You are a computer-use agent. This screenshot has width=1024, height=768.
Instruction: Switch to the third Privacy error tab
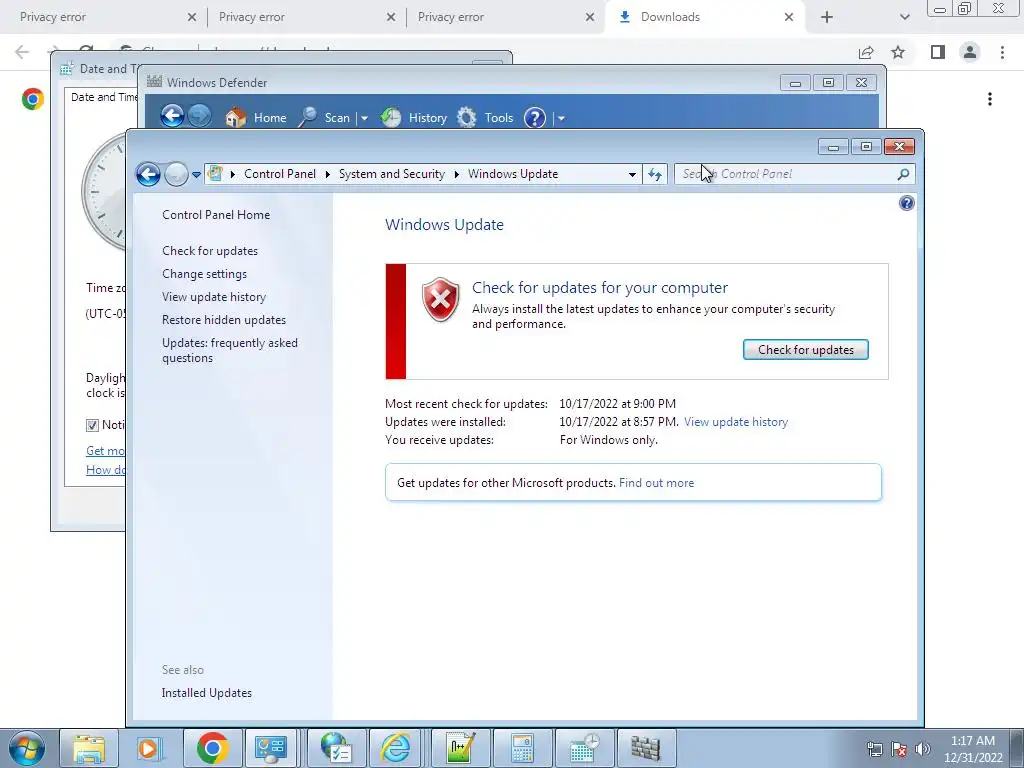[503, 17]
